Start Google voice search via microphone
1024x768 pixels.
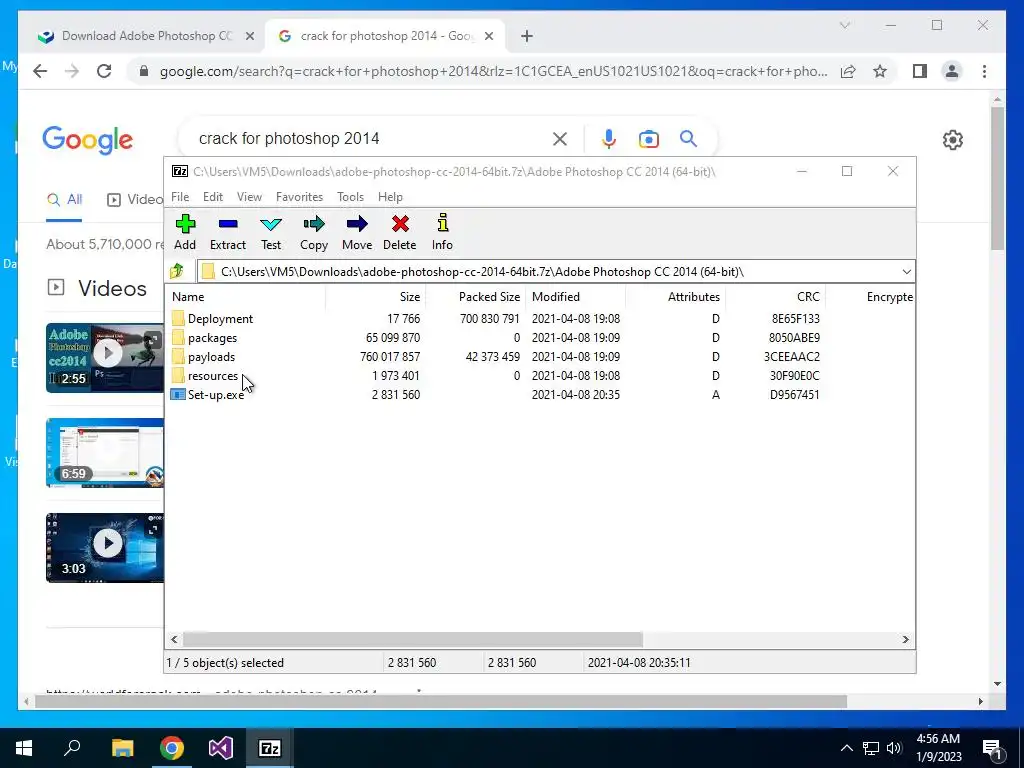click(609, 138)
